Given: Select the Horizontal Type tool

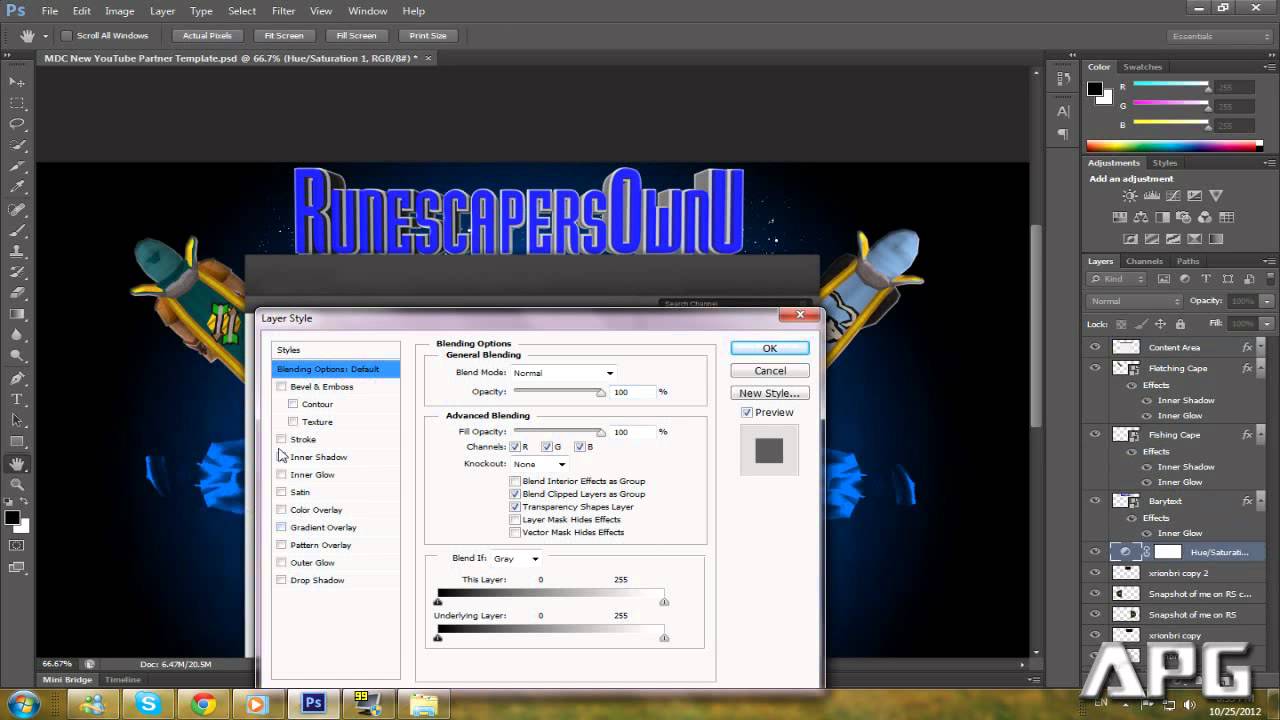Looking at the screenshot, I should click(x=17, y=399).
